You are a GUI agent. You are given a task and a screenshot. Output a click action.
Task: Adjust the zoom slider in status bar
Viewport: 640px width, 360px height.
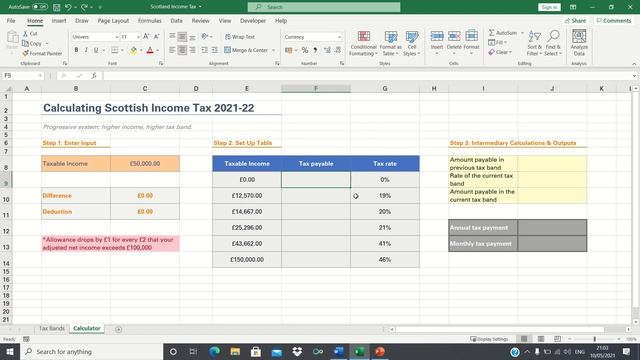pos(594,339)
